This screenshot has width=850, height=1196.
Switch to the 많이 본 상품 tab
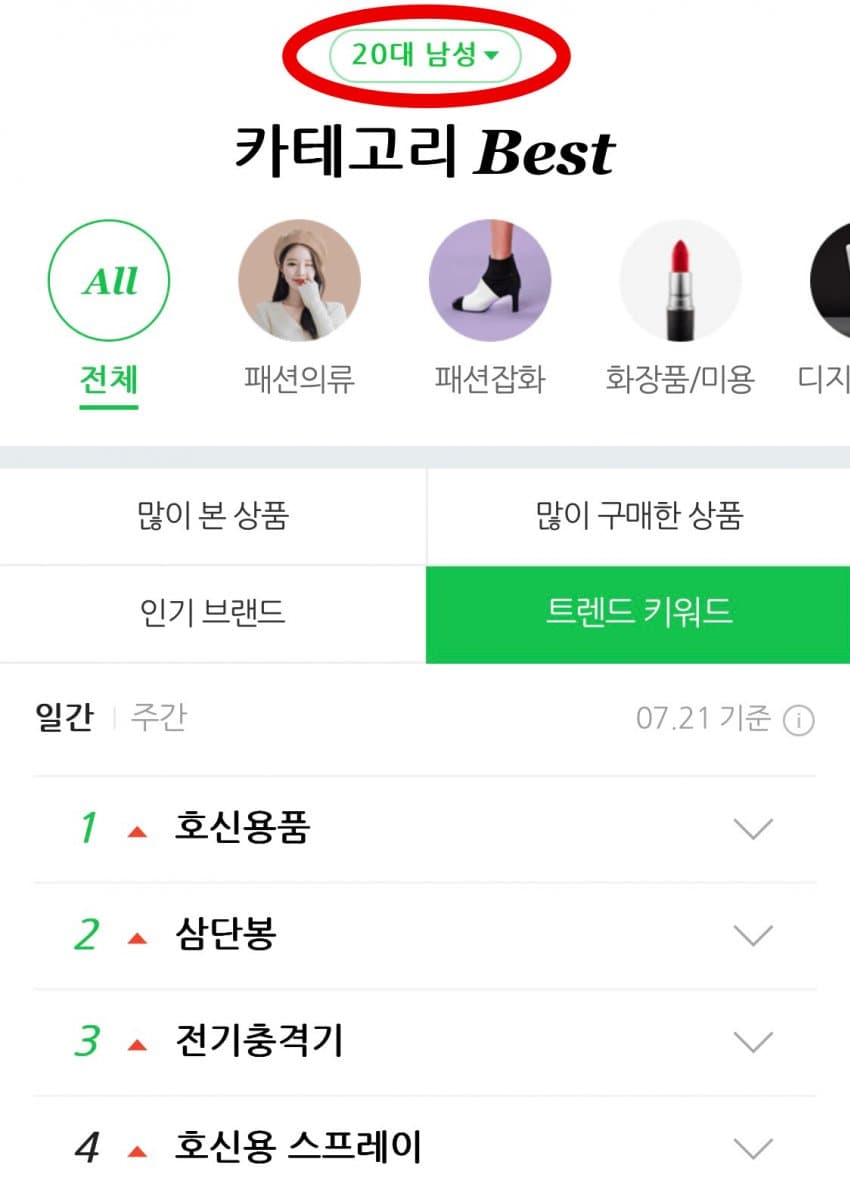point(213,516)
